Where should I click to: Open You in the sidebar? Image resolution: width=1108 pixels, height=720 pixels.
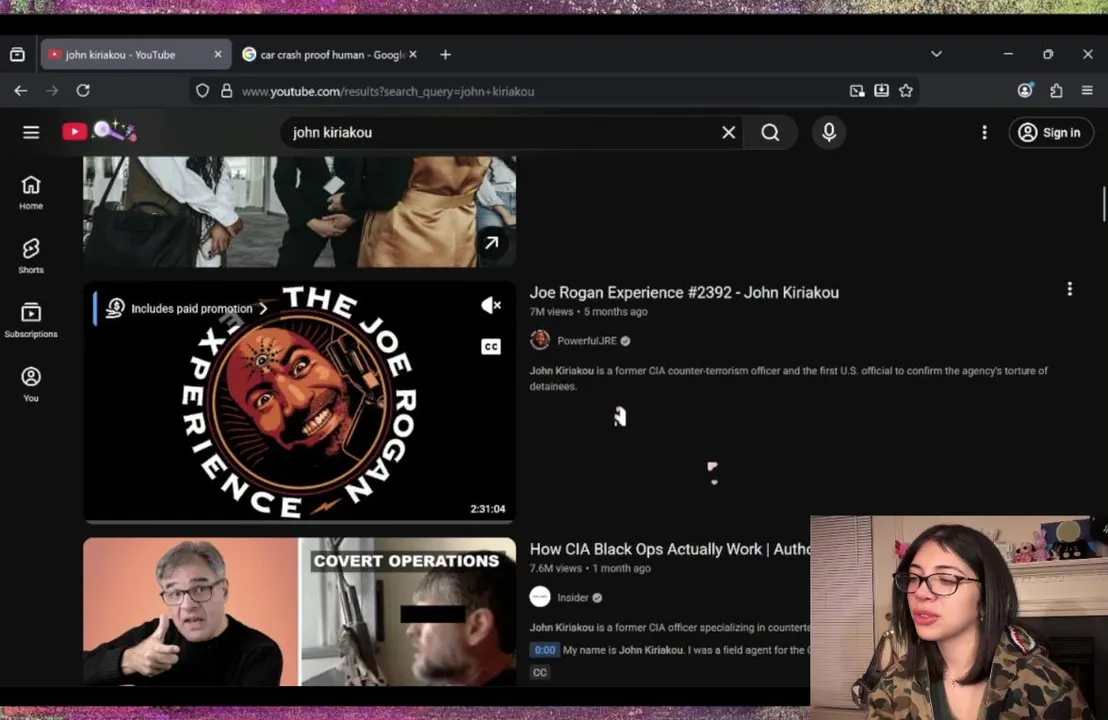pyautogui.click(x=31, y=384)
